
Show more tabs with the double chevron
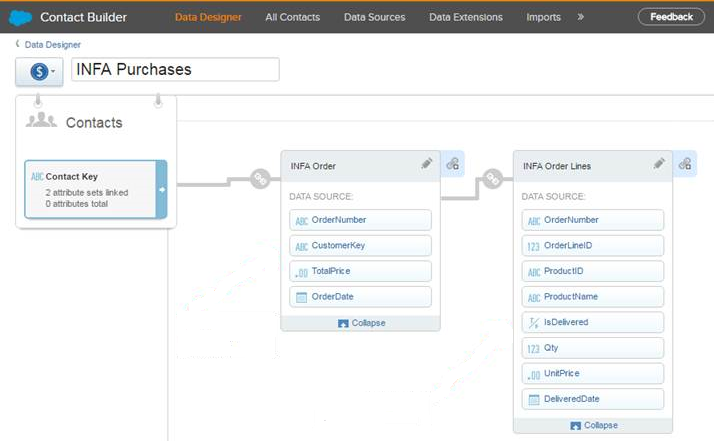[x=580, y=17]
